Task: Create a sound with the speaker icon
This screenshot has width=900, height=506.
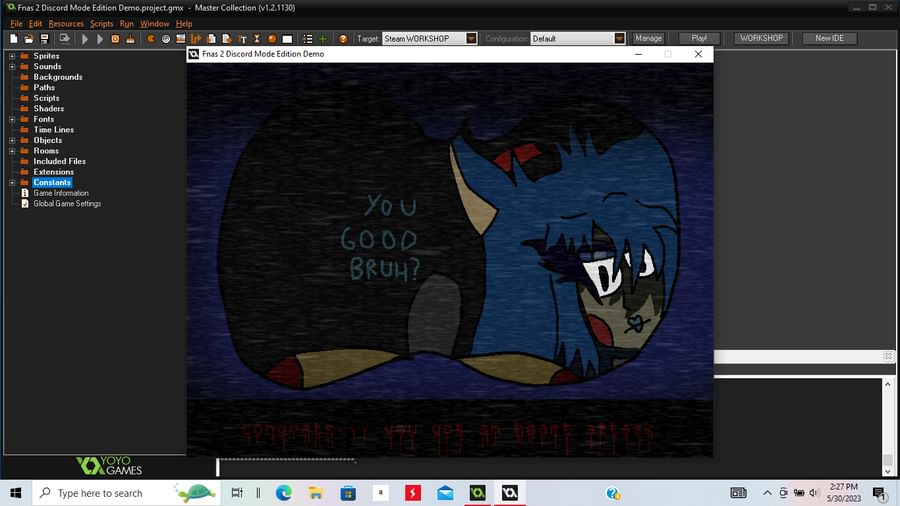Action: click(x=166, y=38)
